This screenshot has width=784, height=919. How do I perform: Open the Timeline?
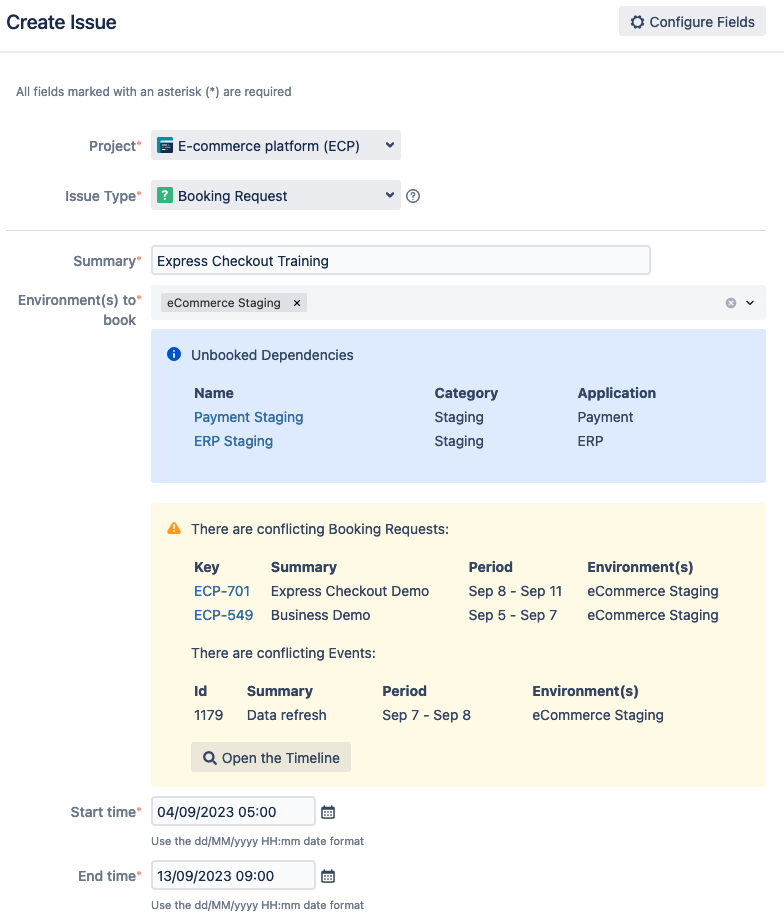point(271,758)
